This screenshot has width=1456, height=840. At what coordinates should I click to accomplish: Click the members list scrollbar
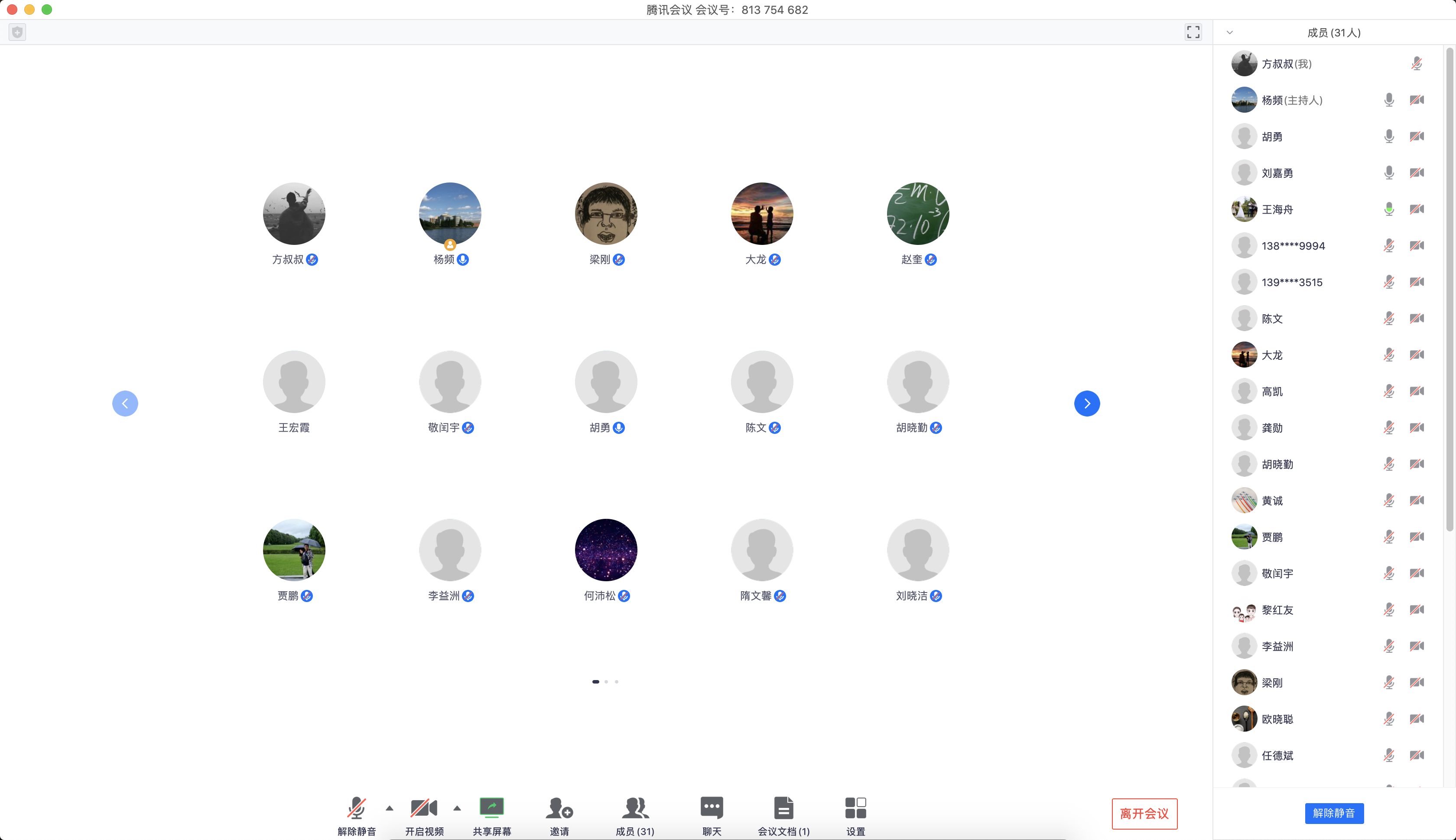coord(1449,289)
